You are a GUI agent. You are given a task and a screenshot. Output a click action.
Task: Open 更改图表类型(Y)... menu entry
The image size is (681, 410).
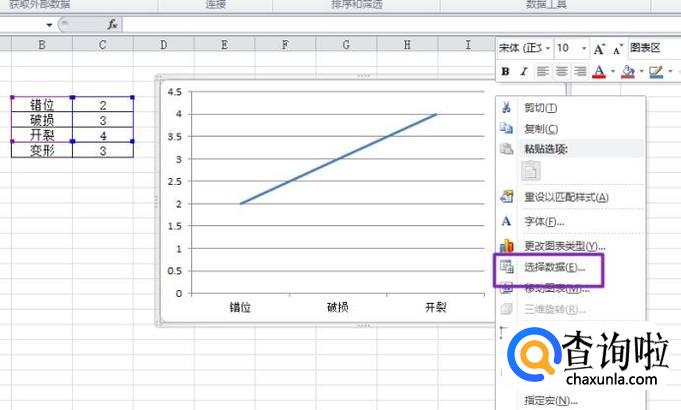(564, 246)
